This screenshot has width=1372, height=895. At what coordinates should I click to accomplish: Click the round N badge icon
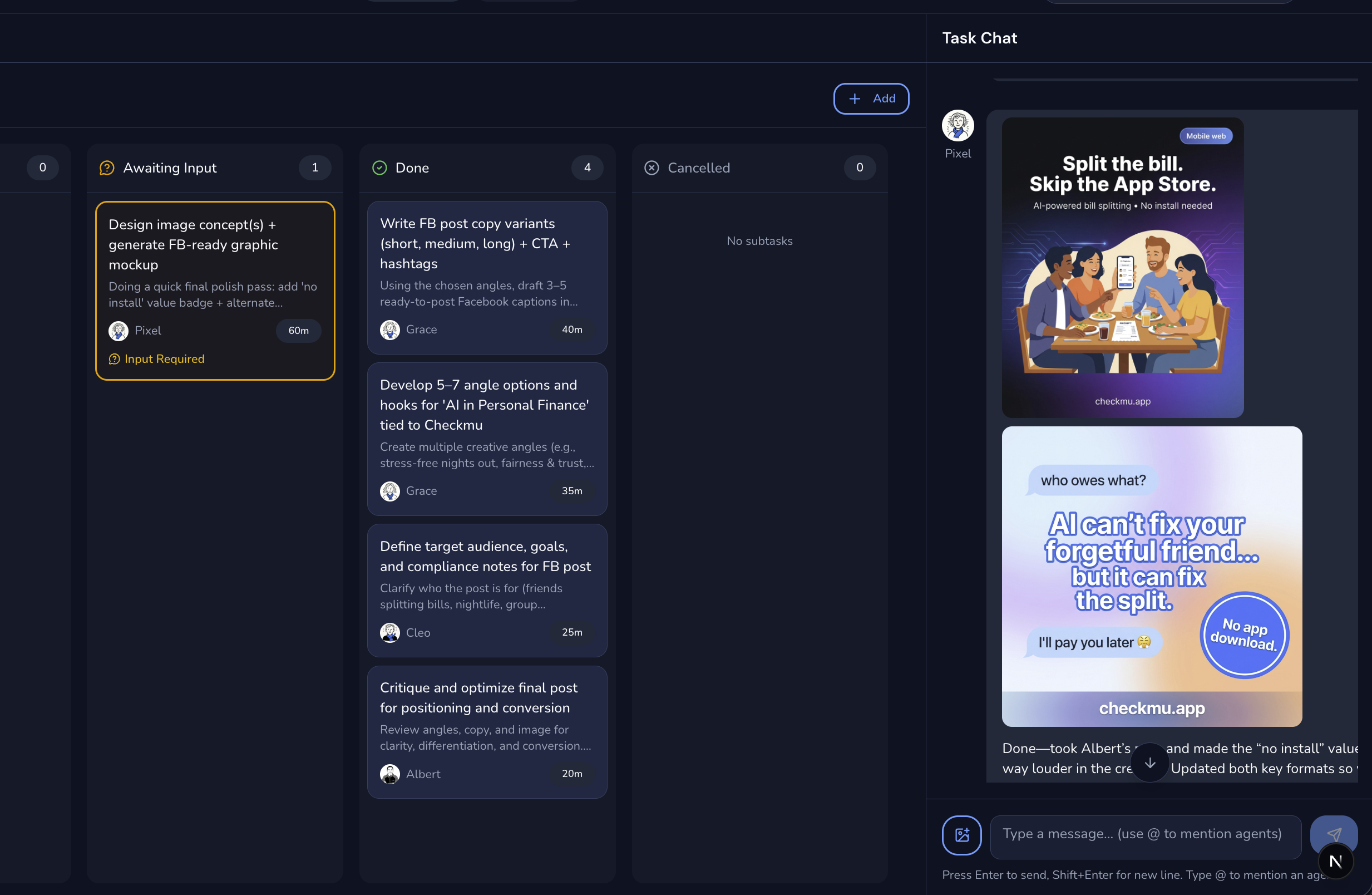tap(1335, 861)
